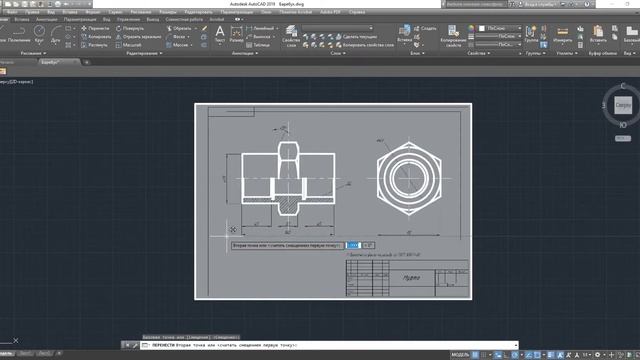Toggle polar tracking in status bar
Screen dimensions: 640x360
[x=515, y=355]
